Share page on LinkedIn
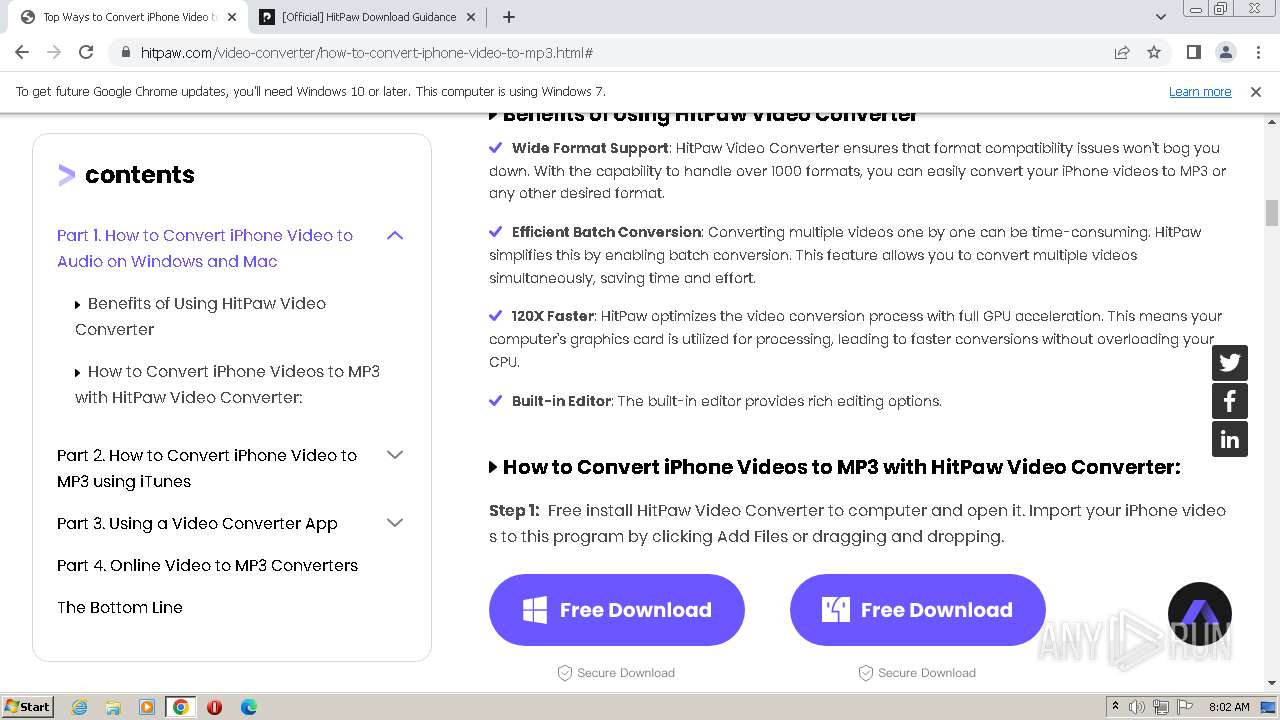Viewport: 1280px width, 720px height. tap(1230, 439)
